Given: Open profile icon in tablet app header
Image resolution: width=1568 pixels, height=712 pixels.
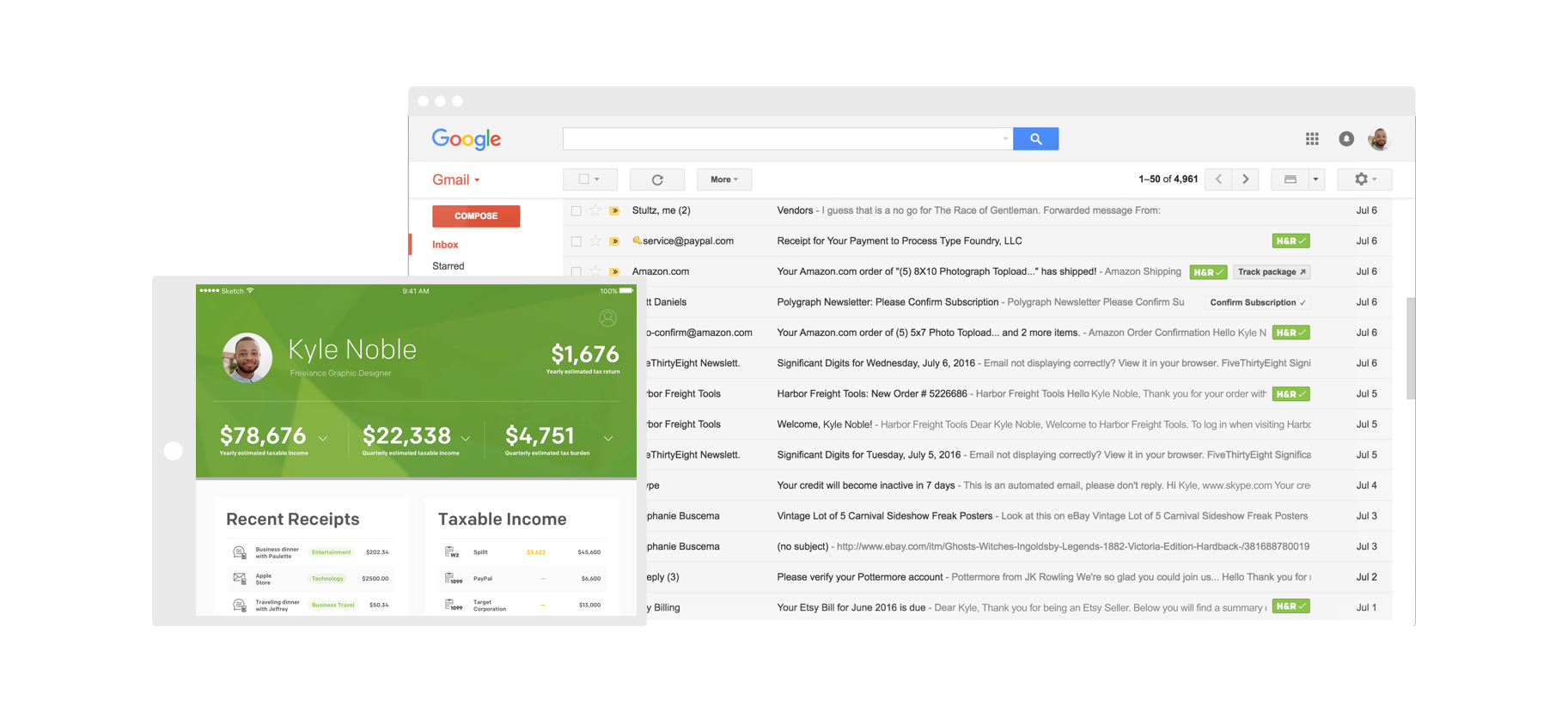Looking at the screenshot, I should pos(607,319).
